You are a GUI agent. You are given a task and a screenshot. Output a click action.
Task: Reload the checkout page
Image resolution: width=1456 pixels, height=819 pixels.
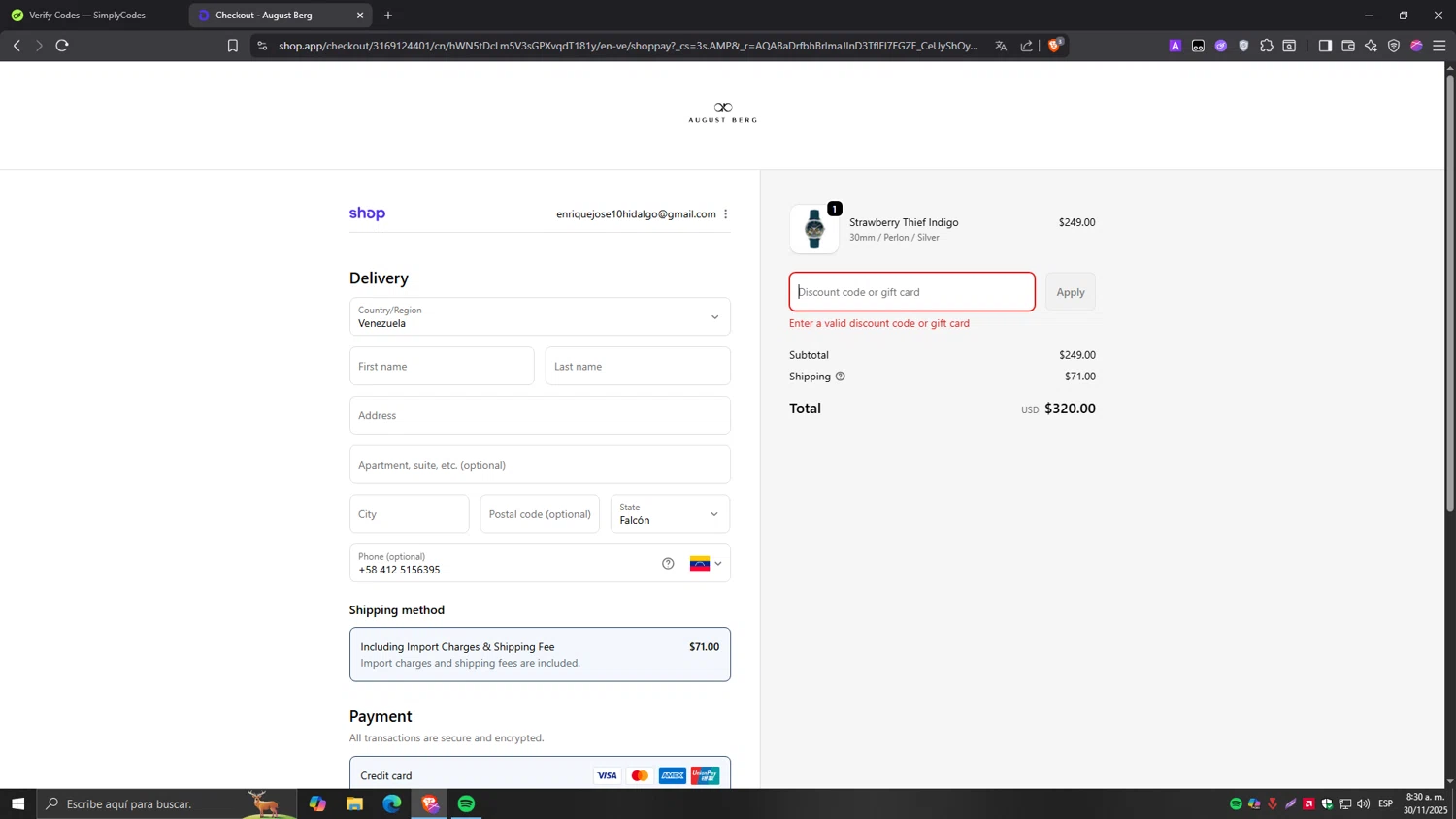click(62, 46)
